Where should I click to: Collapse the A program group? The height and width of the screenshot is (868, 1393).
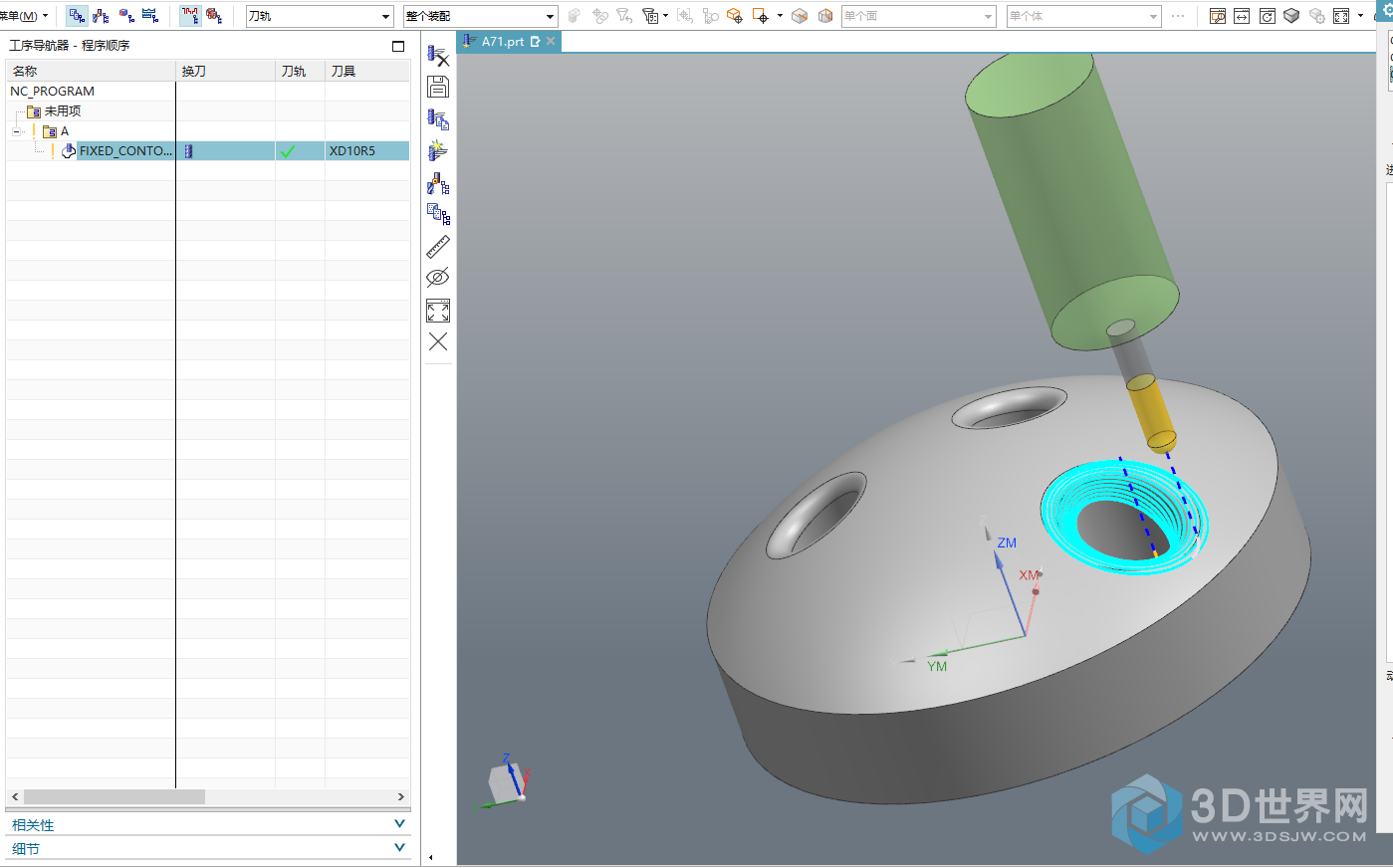tap(17, 131)
